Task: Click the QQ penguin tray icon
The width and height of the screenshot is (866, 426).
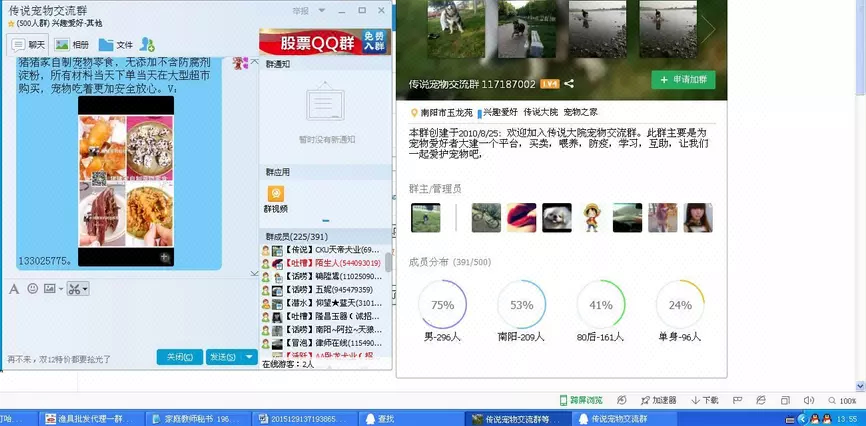Action: point(814,419)
